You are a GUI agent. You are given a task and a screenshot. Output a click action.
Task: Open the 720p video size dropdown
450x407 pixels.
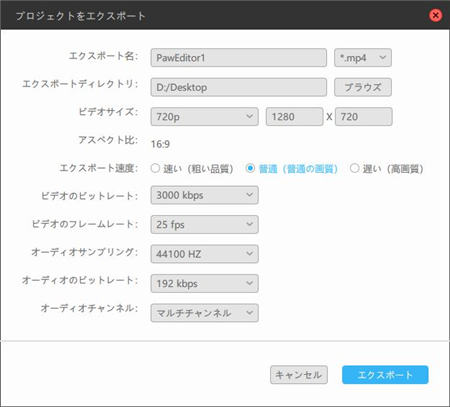(204, 117)
